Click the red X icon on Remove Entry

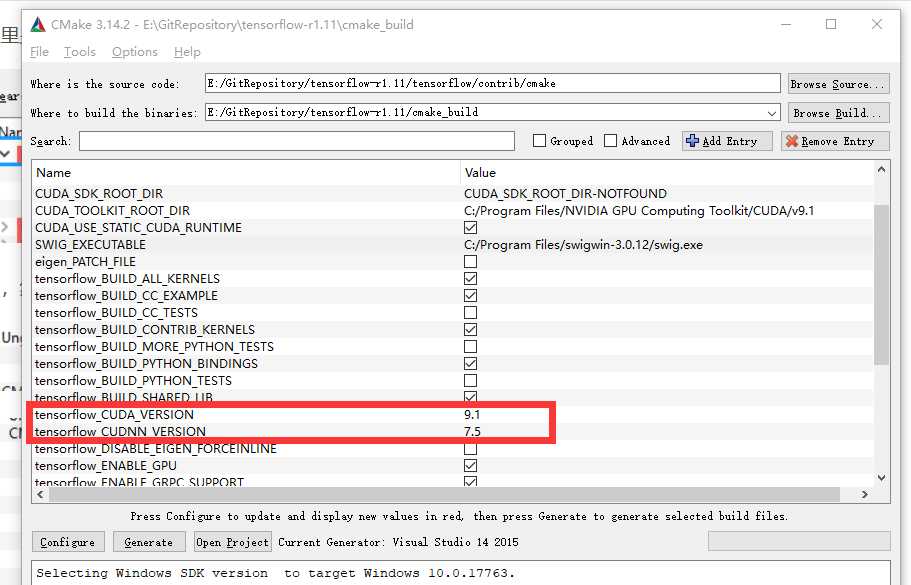(x=791, y=141)
